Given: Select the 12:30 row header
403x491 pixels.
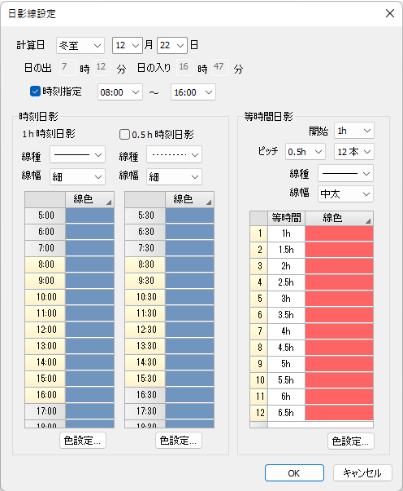Looking at the screenshot, I should click(145, 330).
